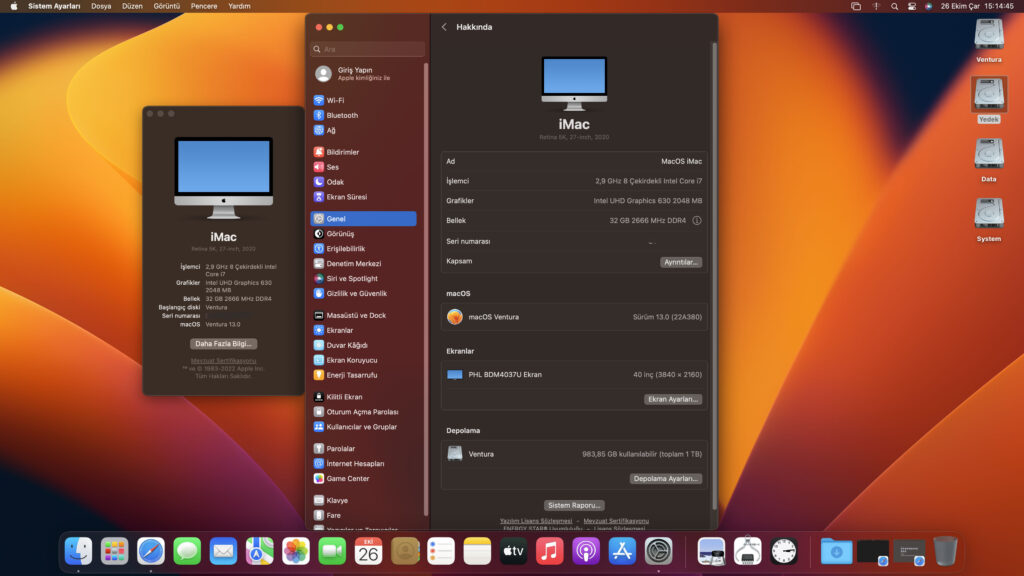Open Depolama Ayarları button
This screenshot has height=576, width=1024.
tap(665, 479)
